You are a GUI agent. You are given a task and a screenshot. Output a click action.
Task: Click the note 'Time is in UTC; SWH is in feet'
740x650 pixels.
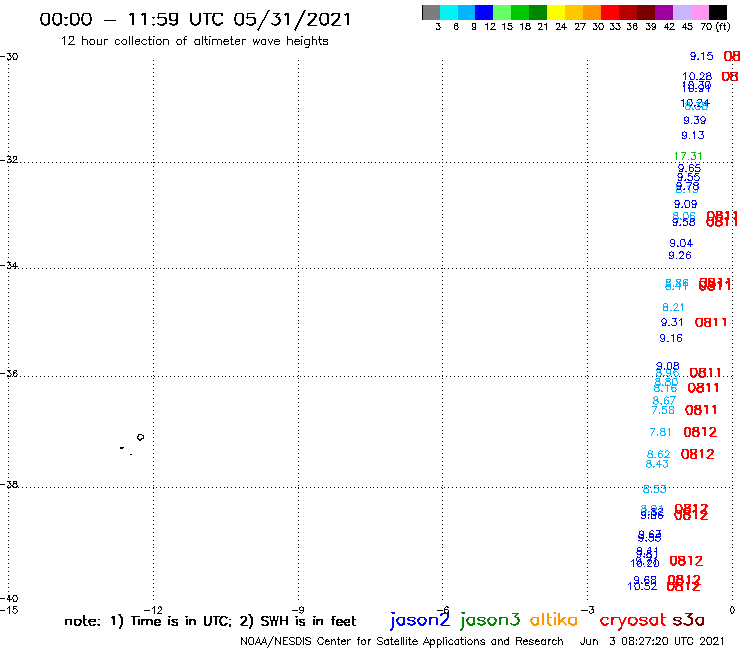coord(210,621)
